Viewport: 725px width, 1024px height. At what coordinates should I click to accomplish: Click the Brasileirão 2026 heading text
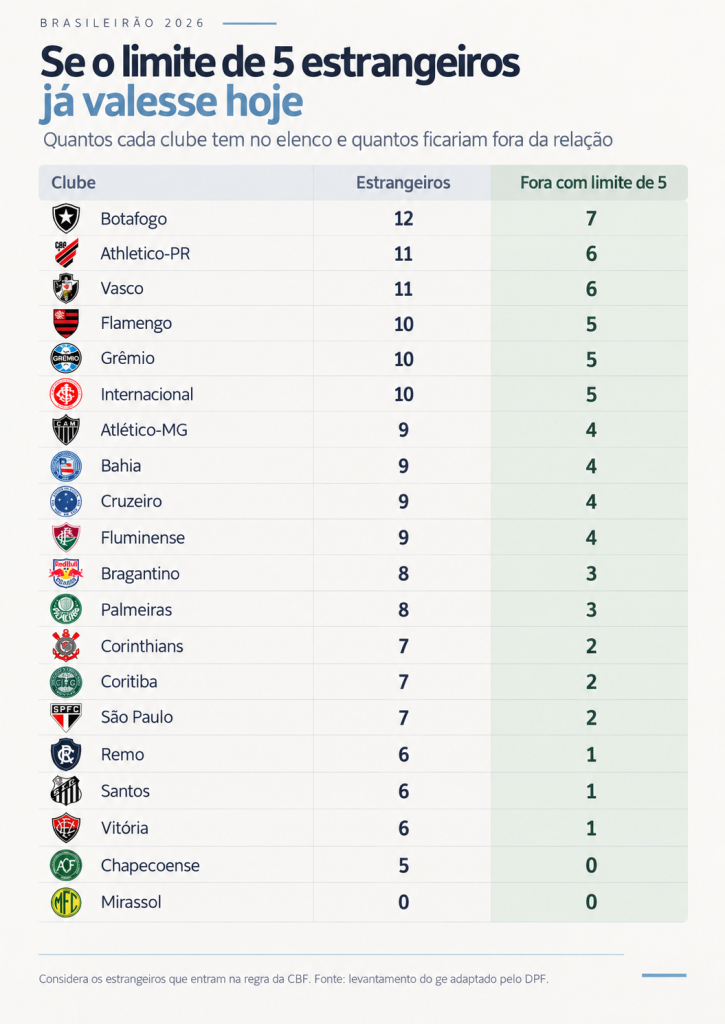tap(122, 23)
